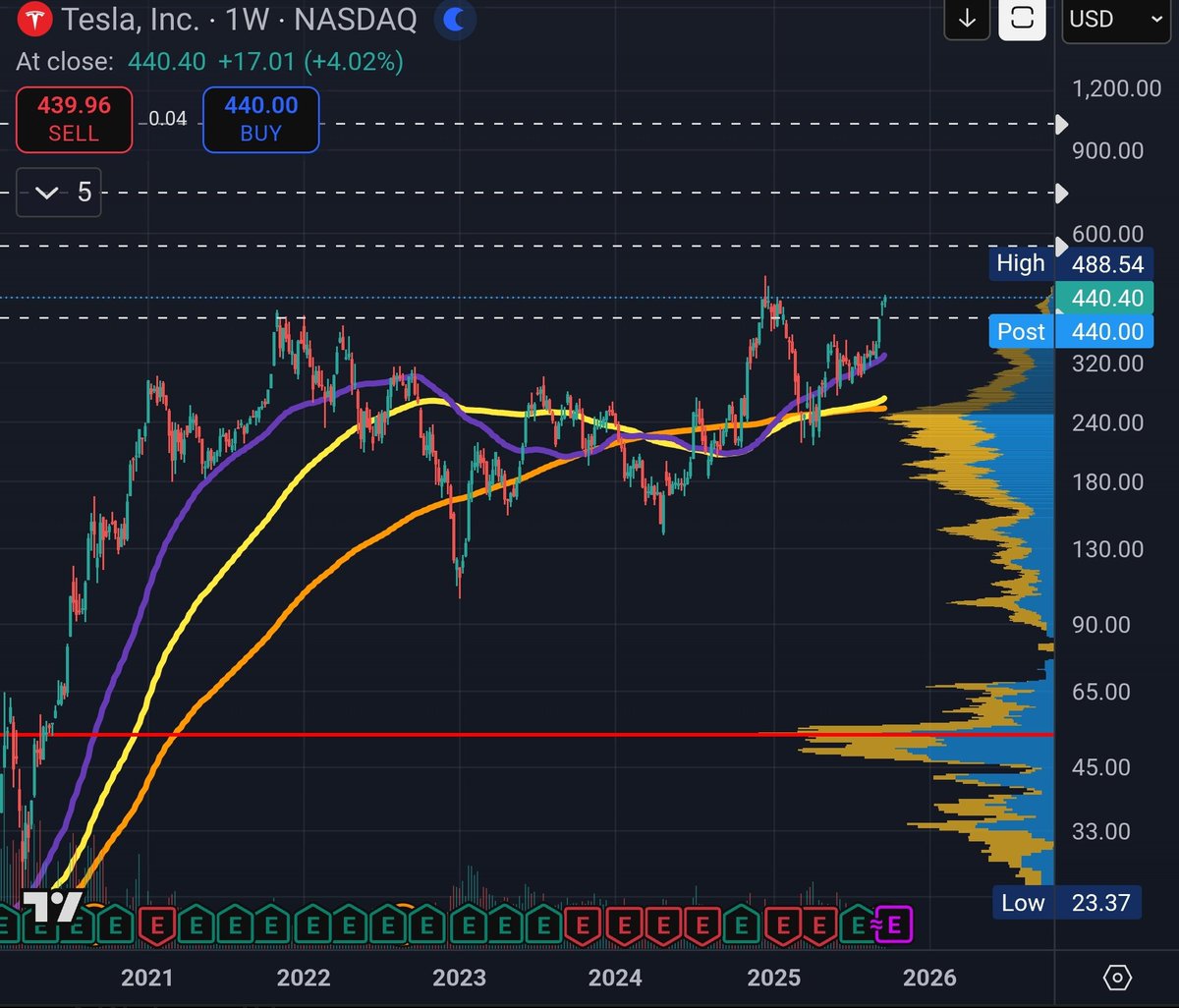Click the 600.00 price axis label
The height and width of the screenshot is (1008, 1179).
1108,234
